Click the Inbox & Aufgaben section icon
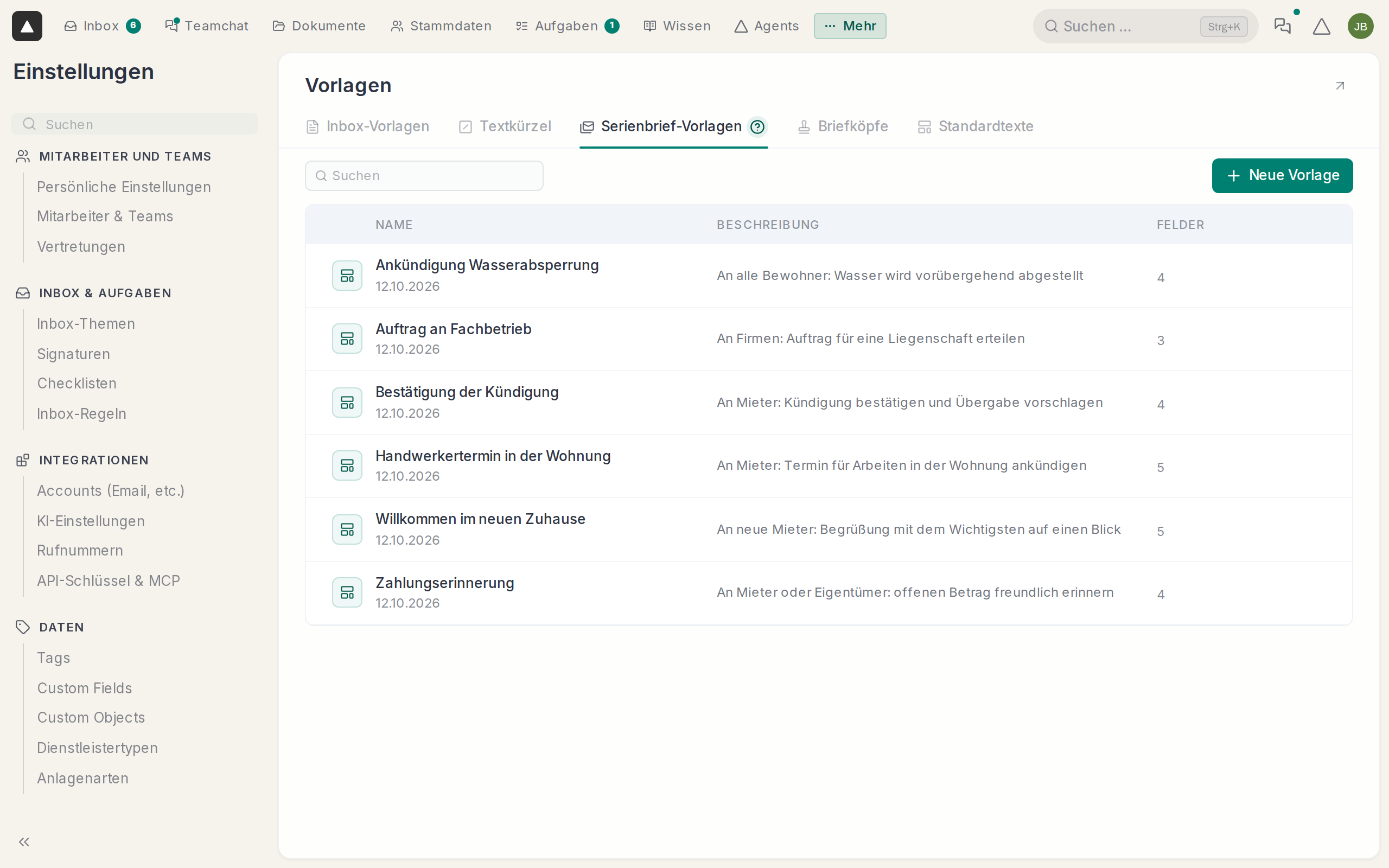 (x=23, y=293)
